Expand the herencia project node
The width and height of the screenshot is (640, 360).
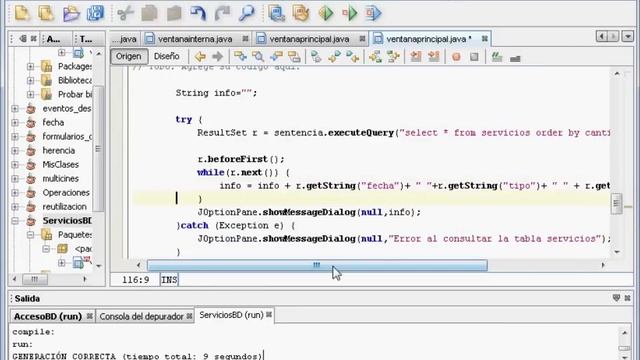tap(15, 151)
